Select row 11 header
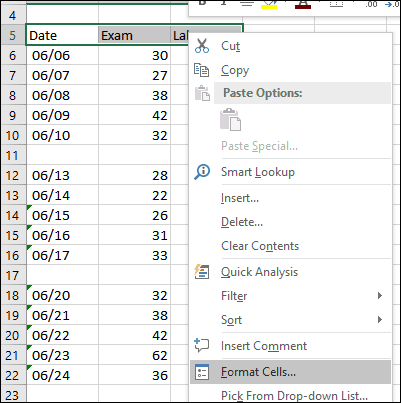 coord(13,155)
